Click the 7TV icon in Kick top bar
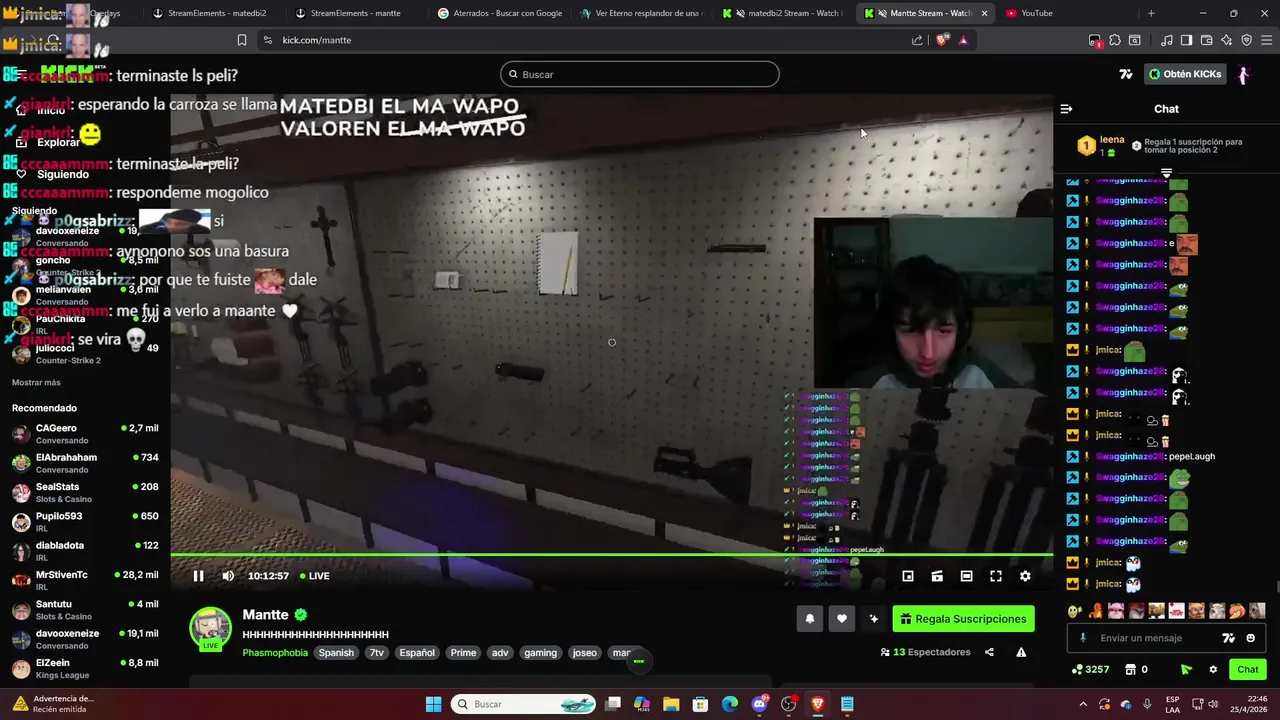 1125,74
